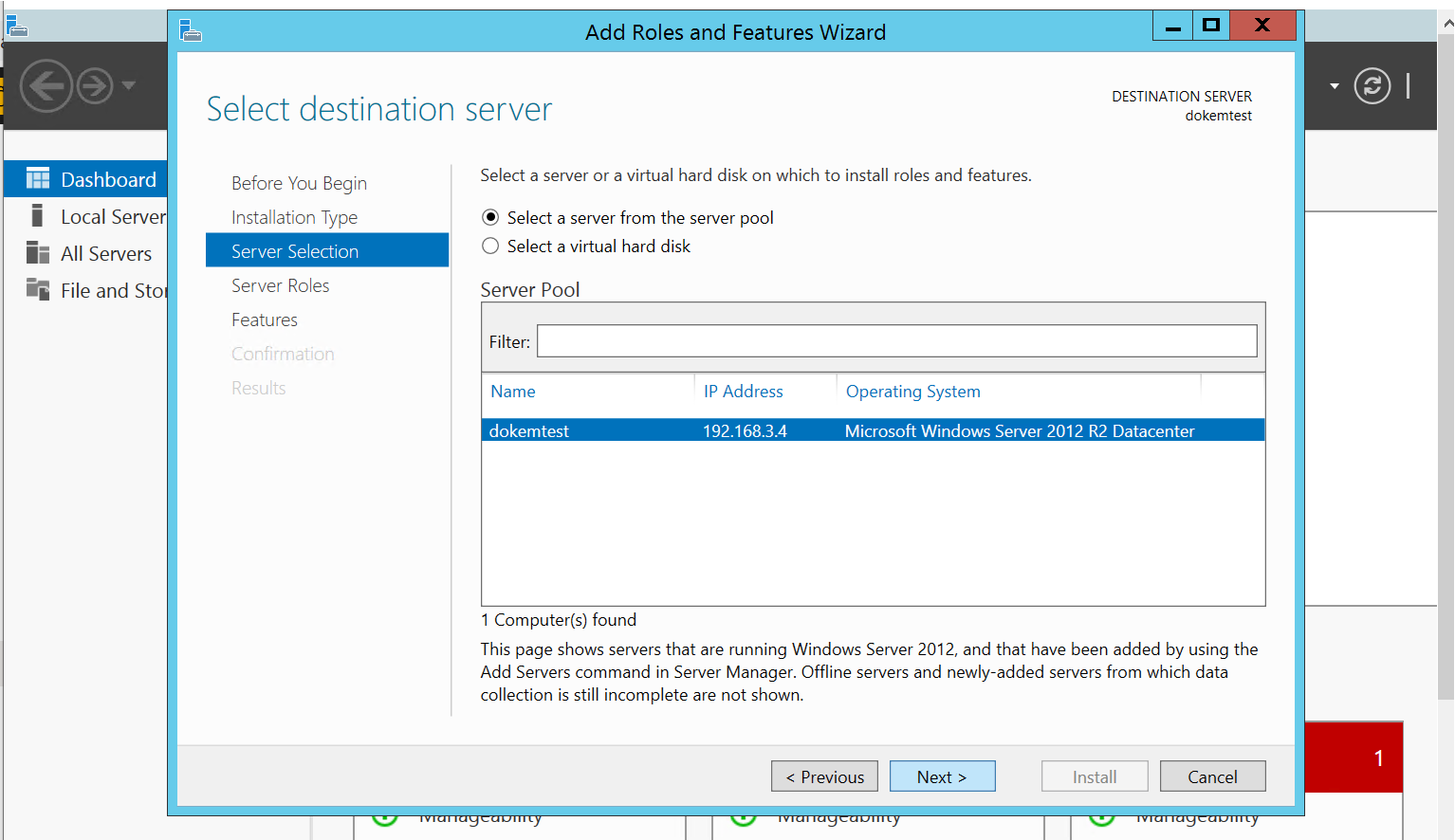
Task: Click the Server Manager icon behind the wizard
Action: click(x=16, y=26)
